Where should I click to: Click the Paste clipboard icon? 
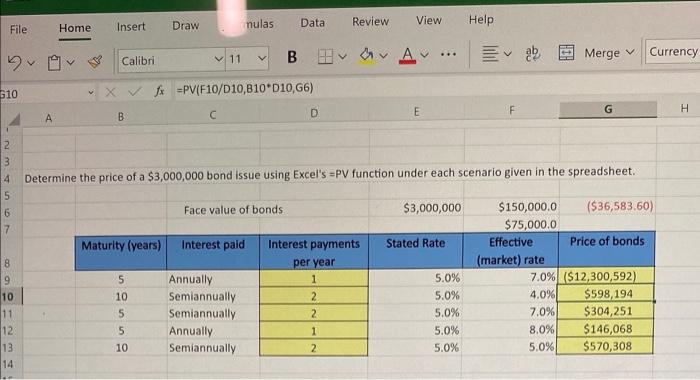point(54,63)
